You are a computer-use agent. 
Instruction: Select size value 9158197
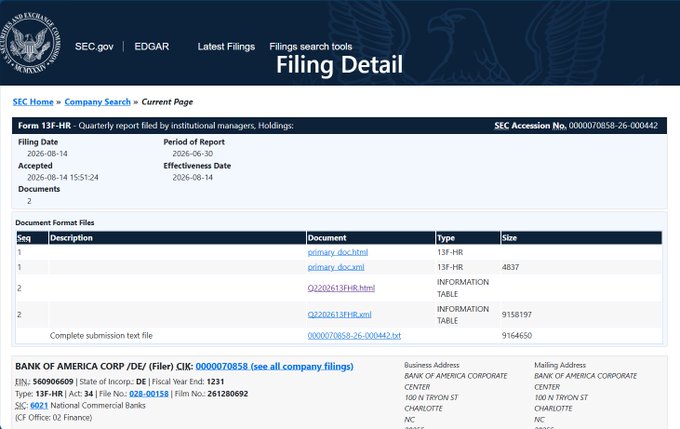(517, 314)
